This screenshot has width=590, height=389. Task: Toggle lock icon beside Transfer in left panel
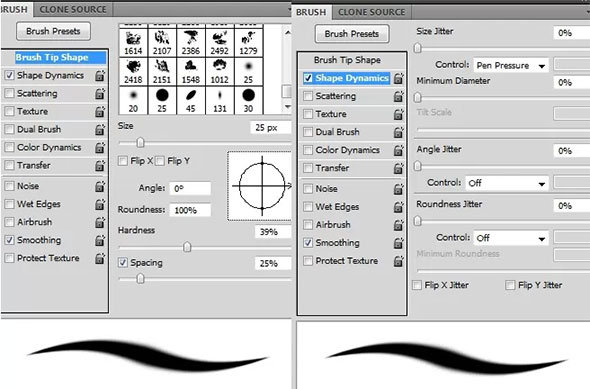click(x=100, y=166)
